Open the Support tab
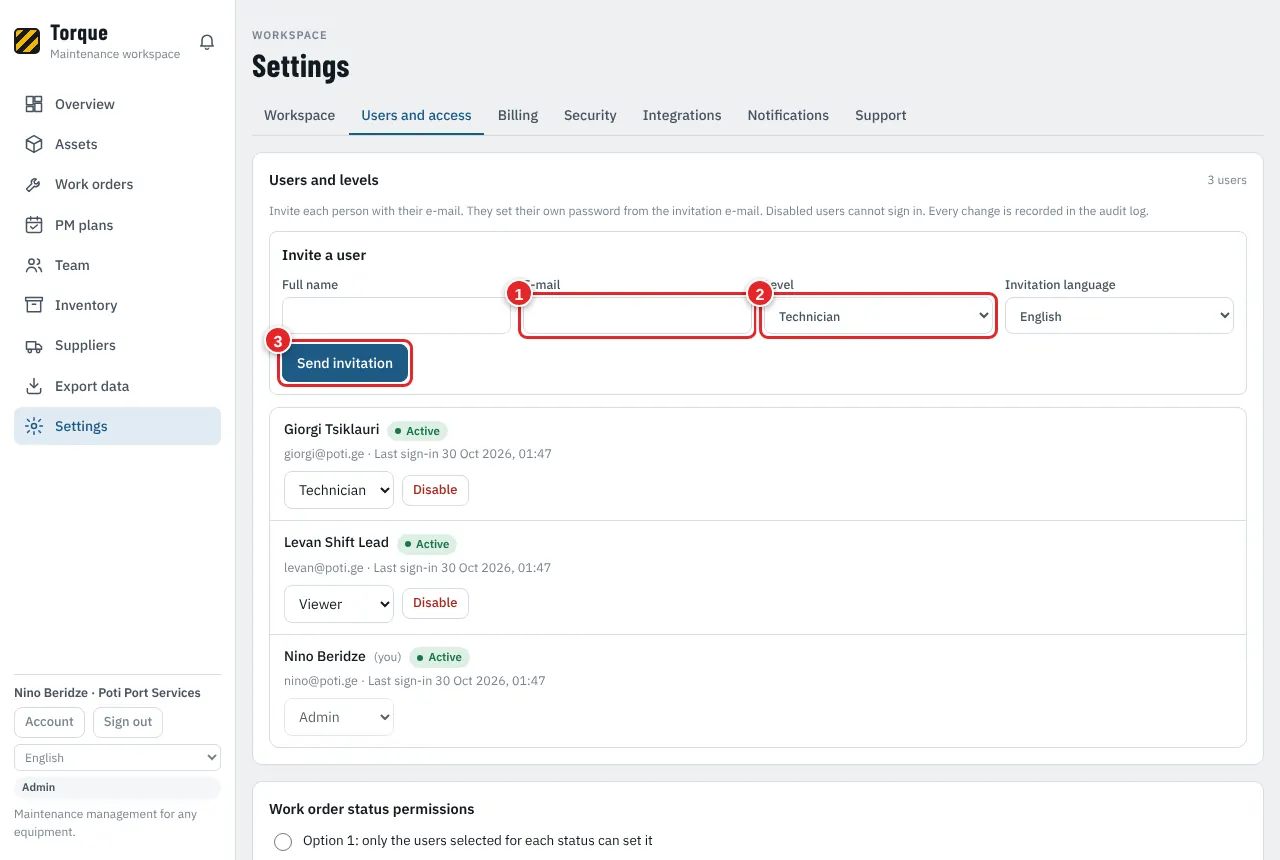This screenshot has width=1280, height=860. (x=880, y=115)
